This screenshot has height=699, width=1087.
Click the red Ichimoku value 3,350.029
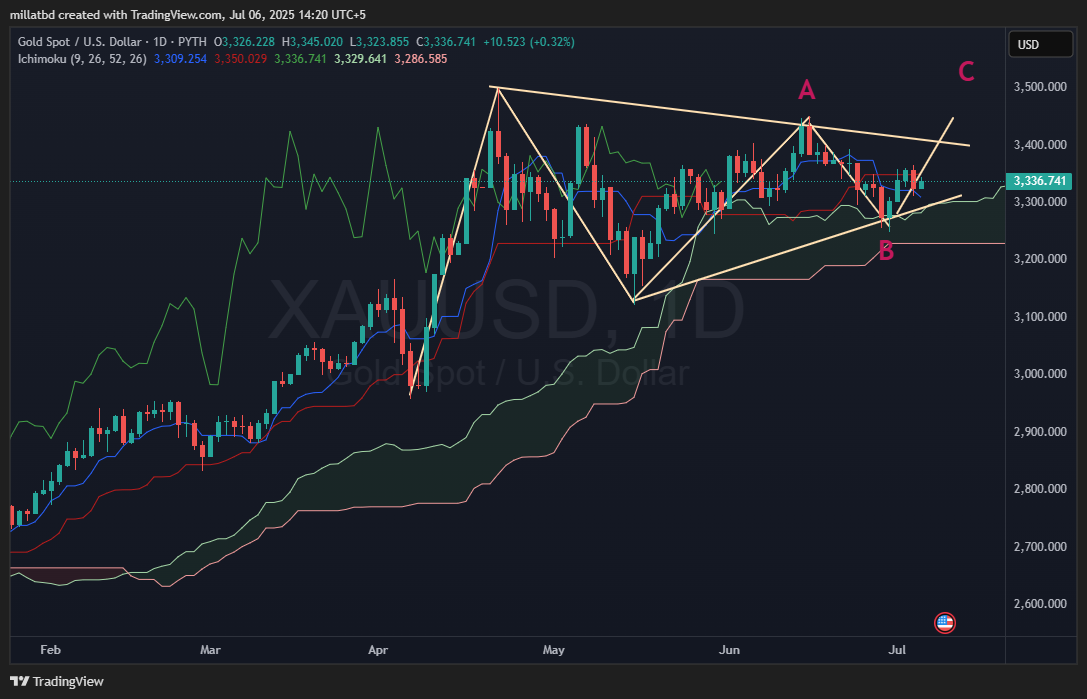click(x=241, y=59)
